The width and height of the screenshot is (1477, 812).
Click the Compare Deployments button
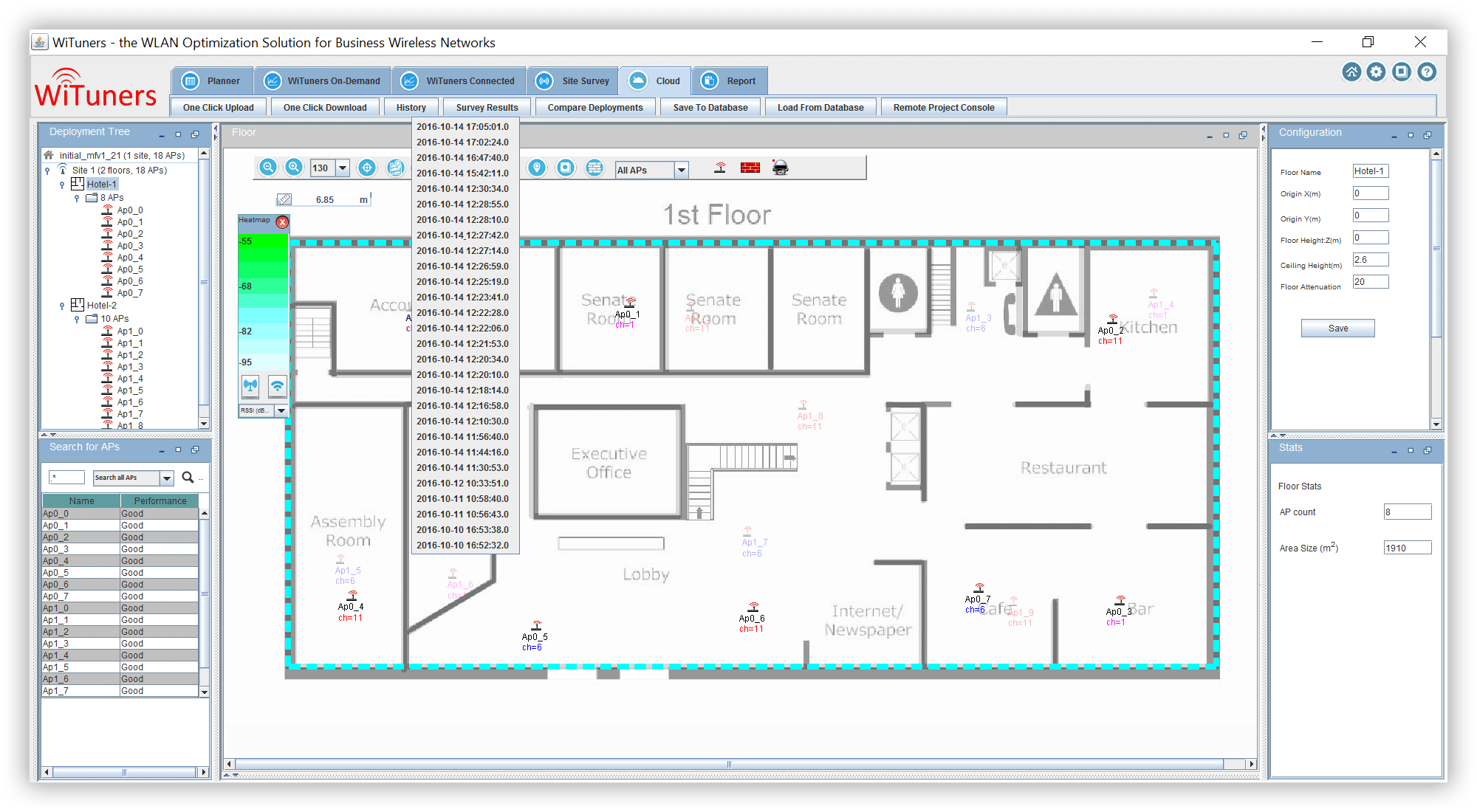tap(595, 108)
